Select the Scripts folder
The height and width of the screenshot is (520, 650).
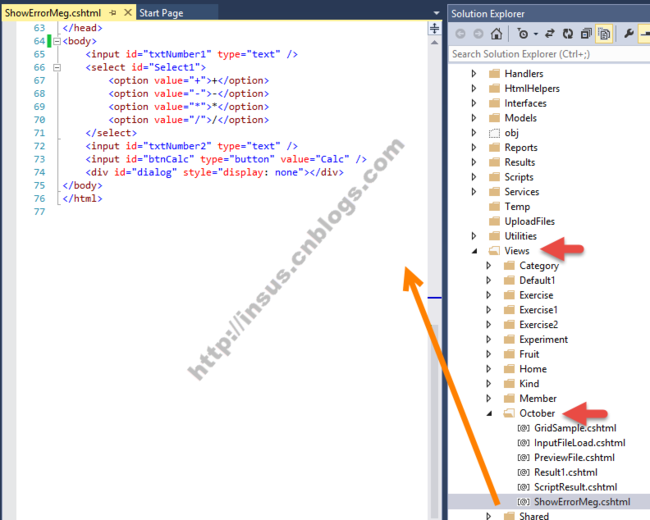pyautogui.click(x=519, y=177)
